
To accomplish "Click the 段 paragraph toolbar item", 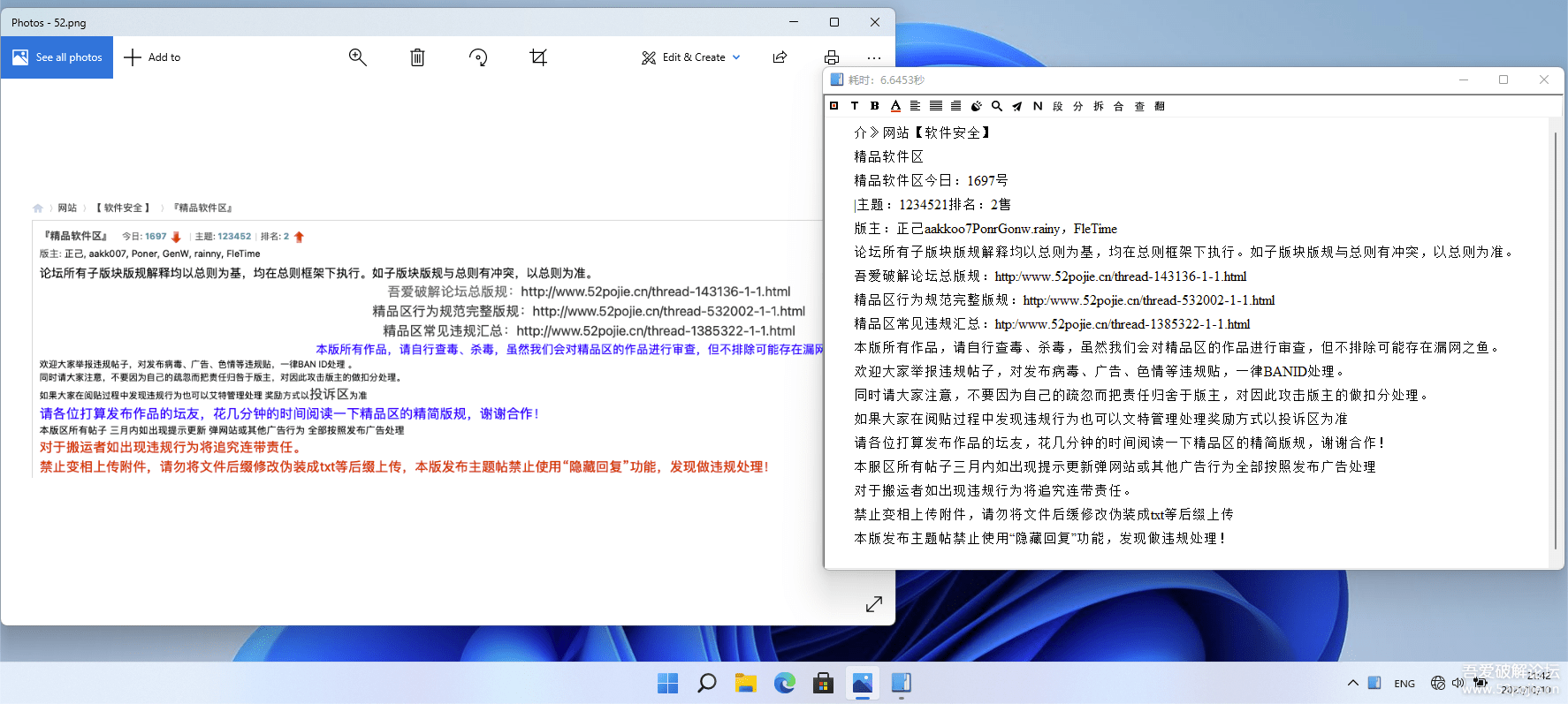I will click(1058, 106).
